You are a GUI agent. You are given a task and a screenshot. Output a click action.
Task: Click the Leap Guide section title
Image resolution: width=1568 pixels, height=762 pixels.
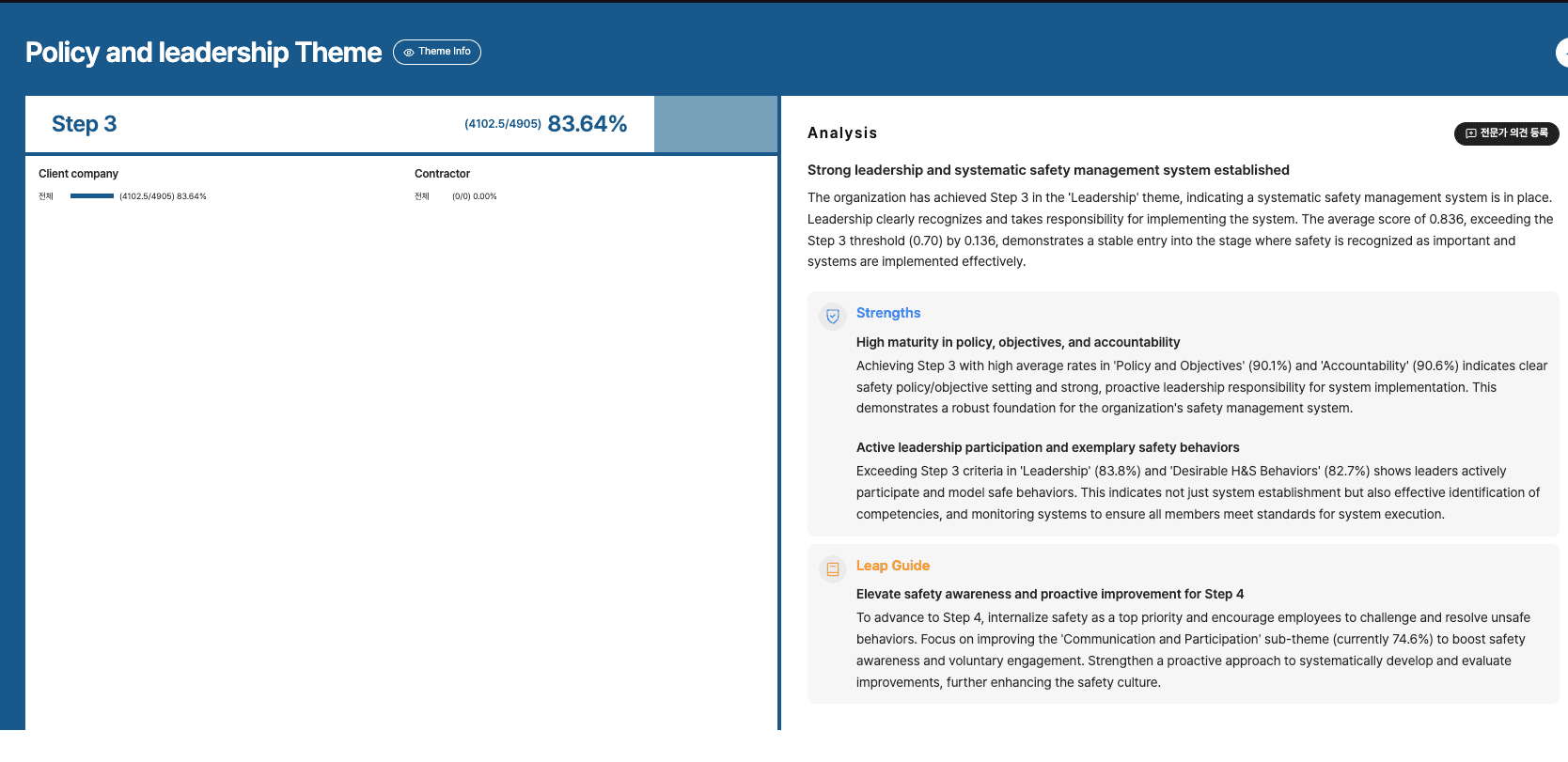(x=893, y=566)
